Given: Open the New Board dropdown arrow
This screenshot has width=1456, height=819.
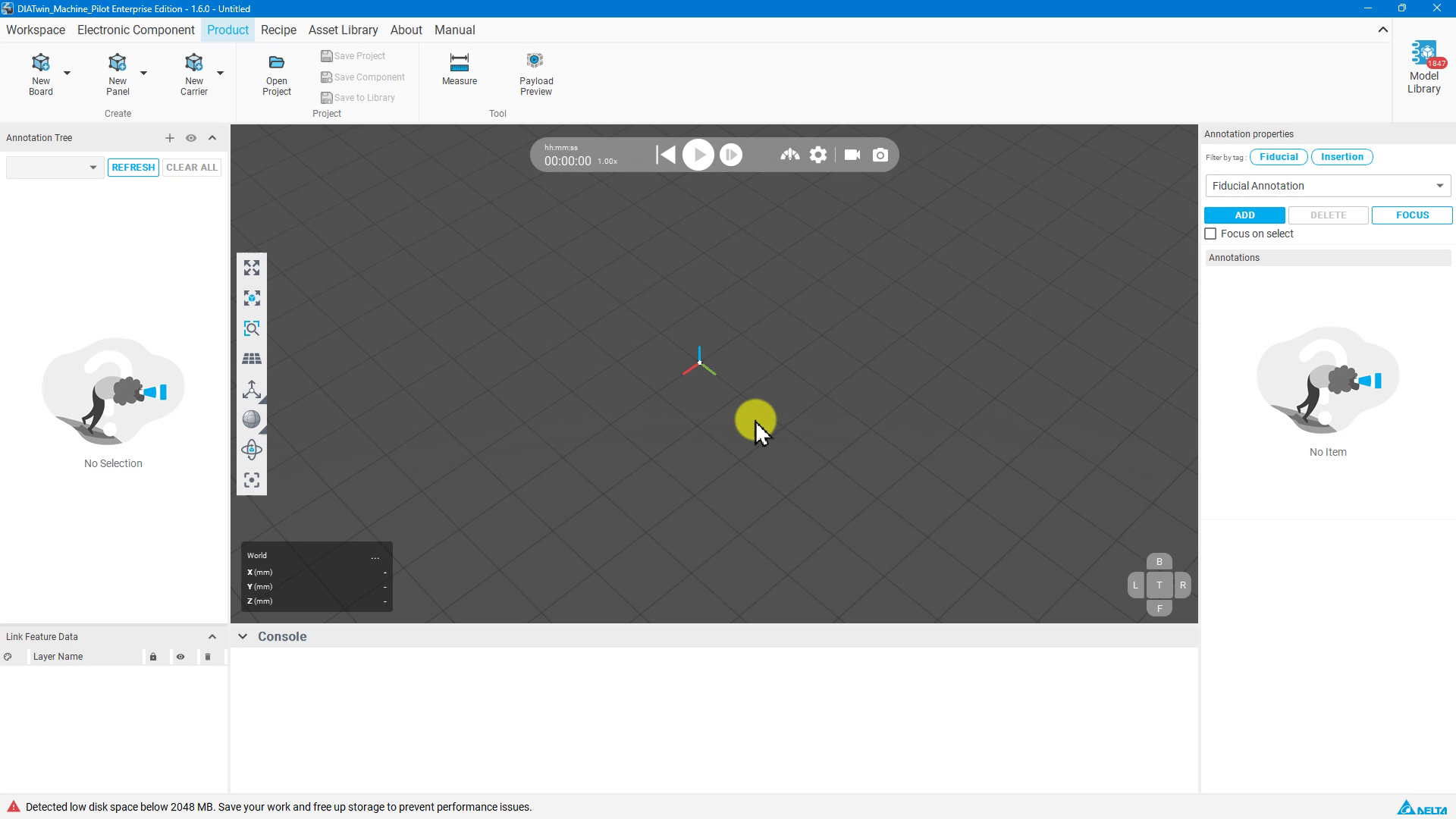Looking at the screenshot, I should tap(67, 74).
